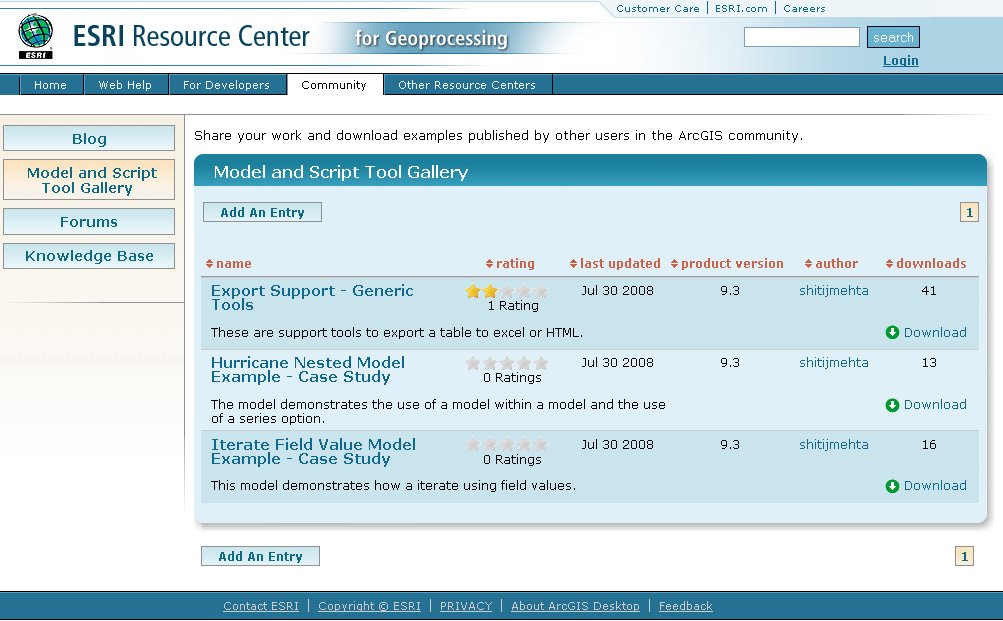Switch to the Web Help tab
1003x621 pixels.
[x=125, y=84]
